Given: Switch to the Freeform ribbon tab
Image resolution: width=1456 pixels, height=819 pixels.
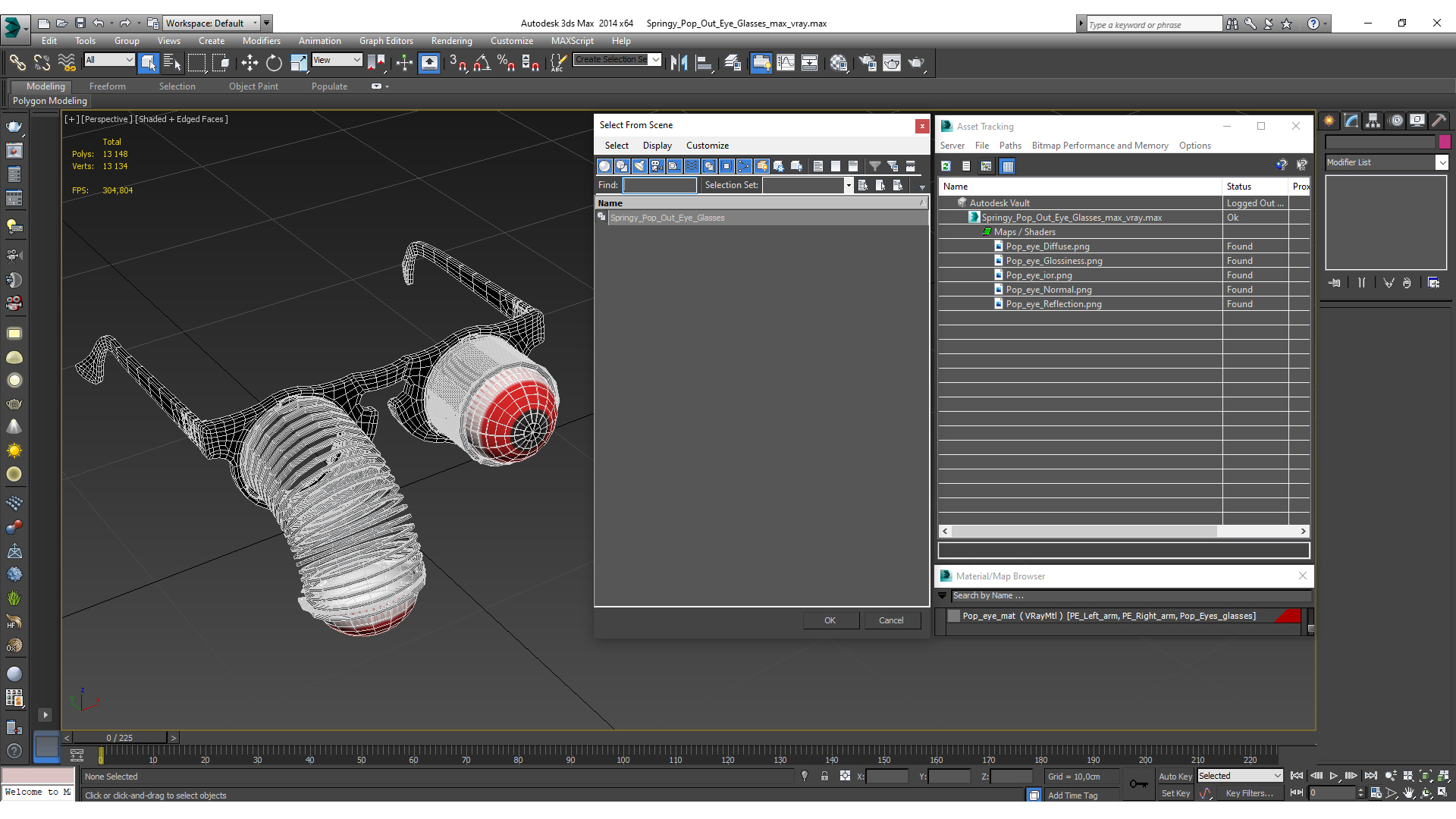Looking at the screenshot, I should (107, 86).
